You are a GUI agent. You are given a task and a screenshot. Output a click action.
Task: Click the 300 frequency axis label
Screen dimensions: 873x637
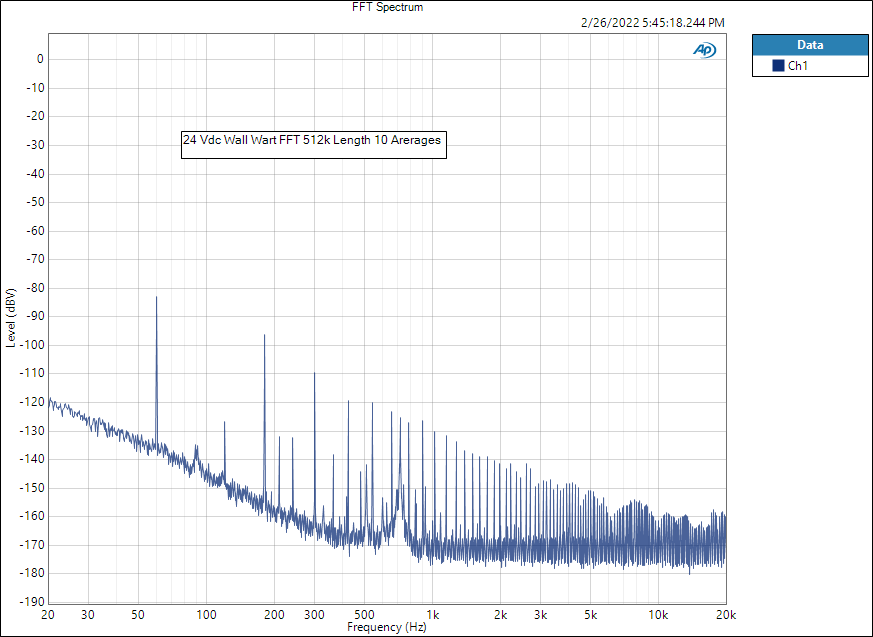(314, 615)
